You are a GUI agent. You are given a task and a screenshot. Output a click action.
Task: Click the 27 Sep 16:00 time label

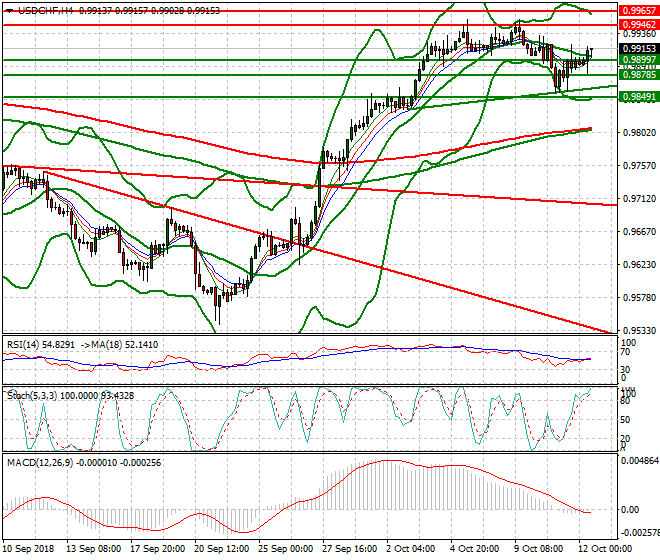[349, 549]
